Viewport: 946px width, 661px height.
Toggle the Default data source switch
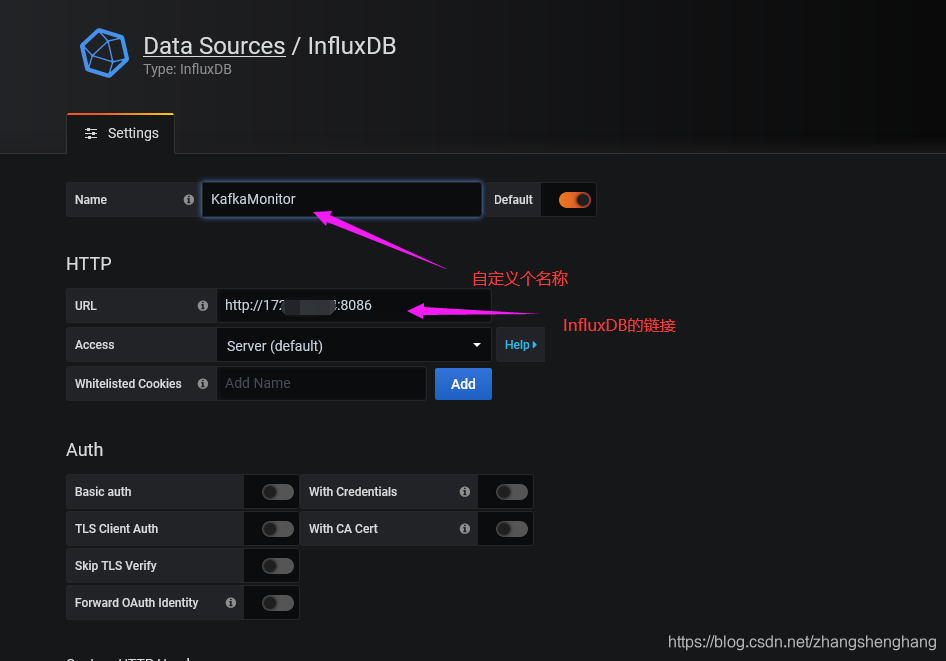574,200
